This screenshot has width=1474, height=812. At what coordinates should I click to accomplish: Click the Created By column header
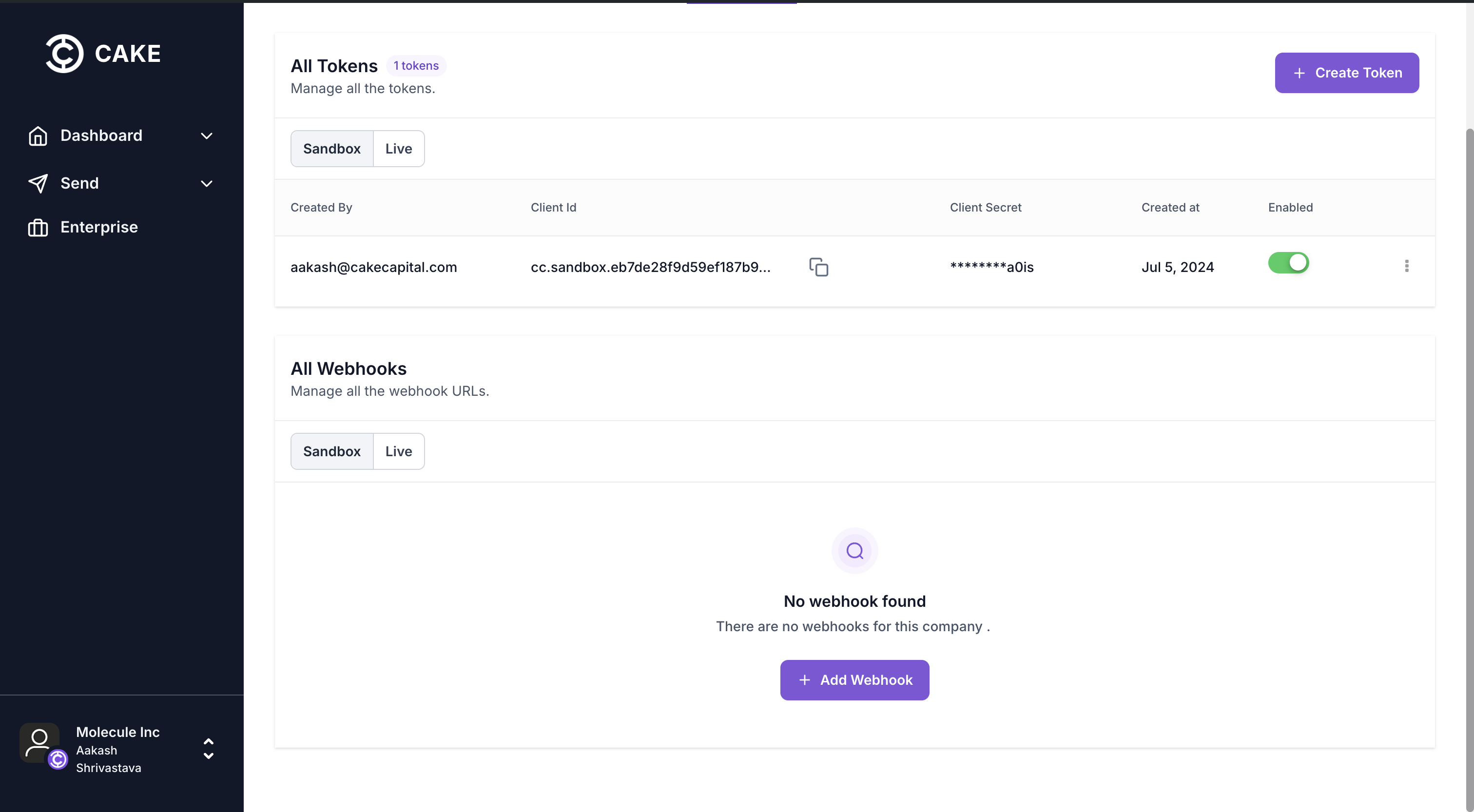321,208
